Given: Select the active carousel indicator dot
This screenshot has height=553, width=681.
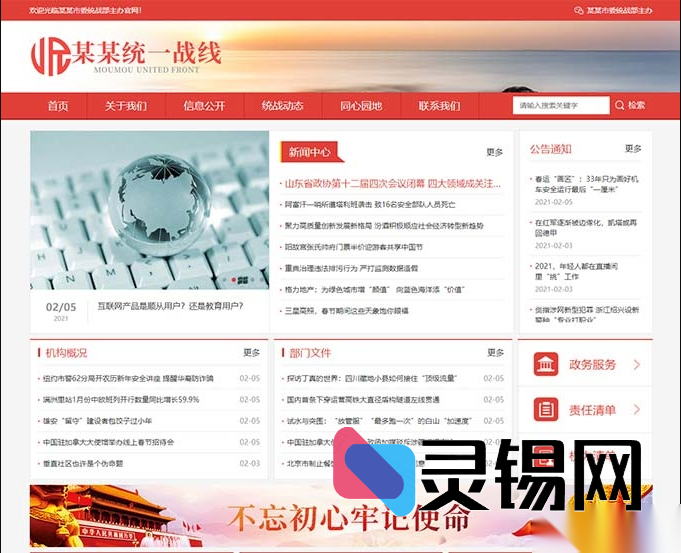Looking at the screenshot, I should click(234, 280).
